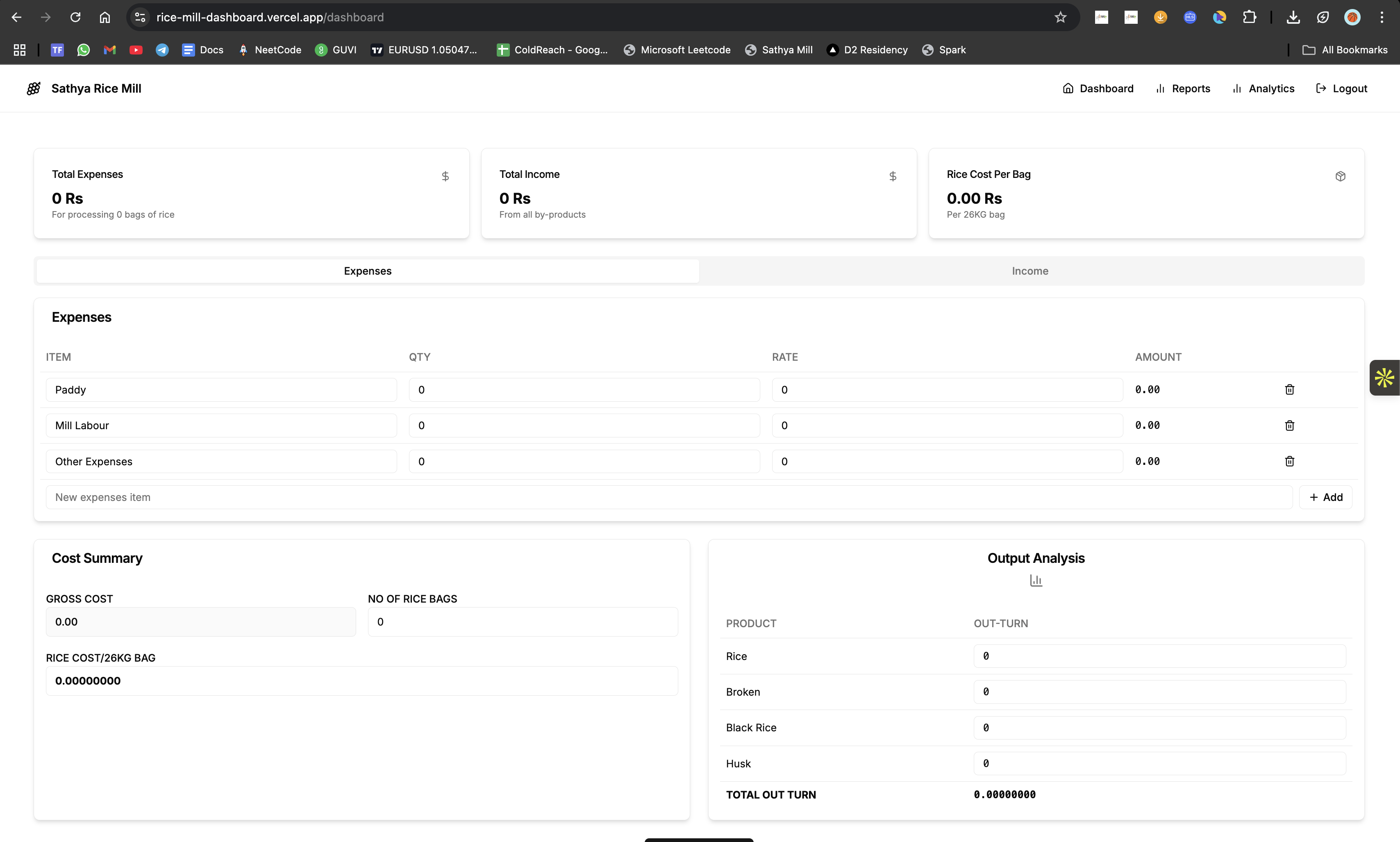1400x842 pixels.
Task: Click the Output Analysis chart icon
Action: [x=1036, y=580]
